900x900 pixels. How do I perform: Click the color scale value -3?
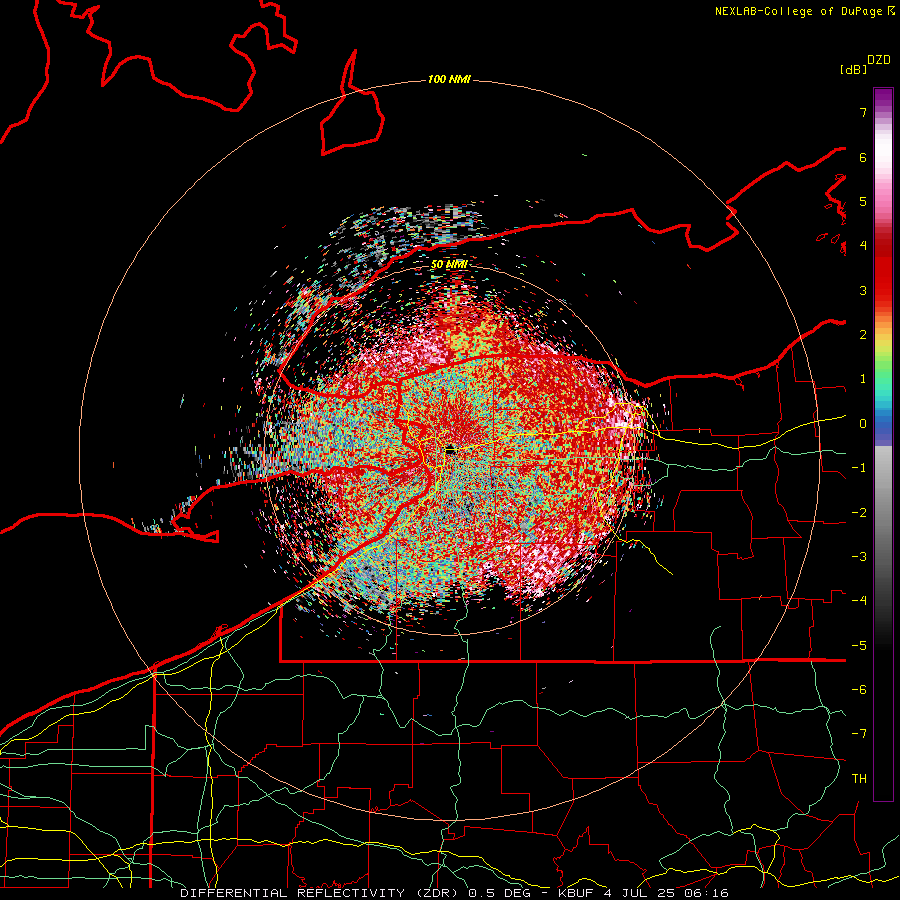pyautogui.click(x=859, y=557)
